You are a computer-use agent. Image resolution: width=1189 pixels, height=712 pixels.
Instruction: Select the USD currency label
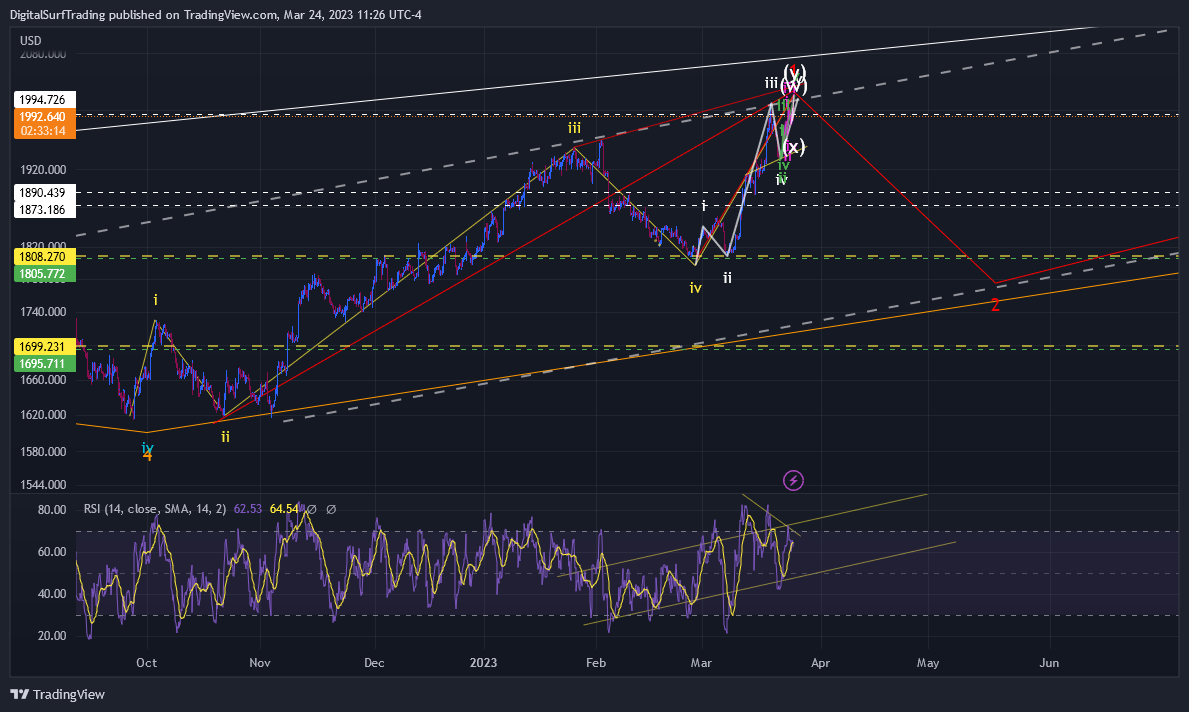(30, 40)
